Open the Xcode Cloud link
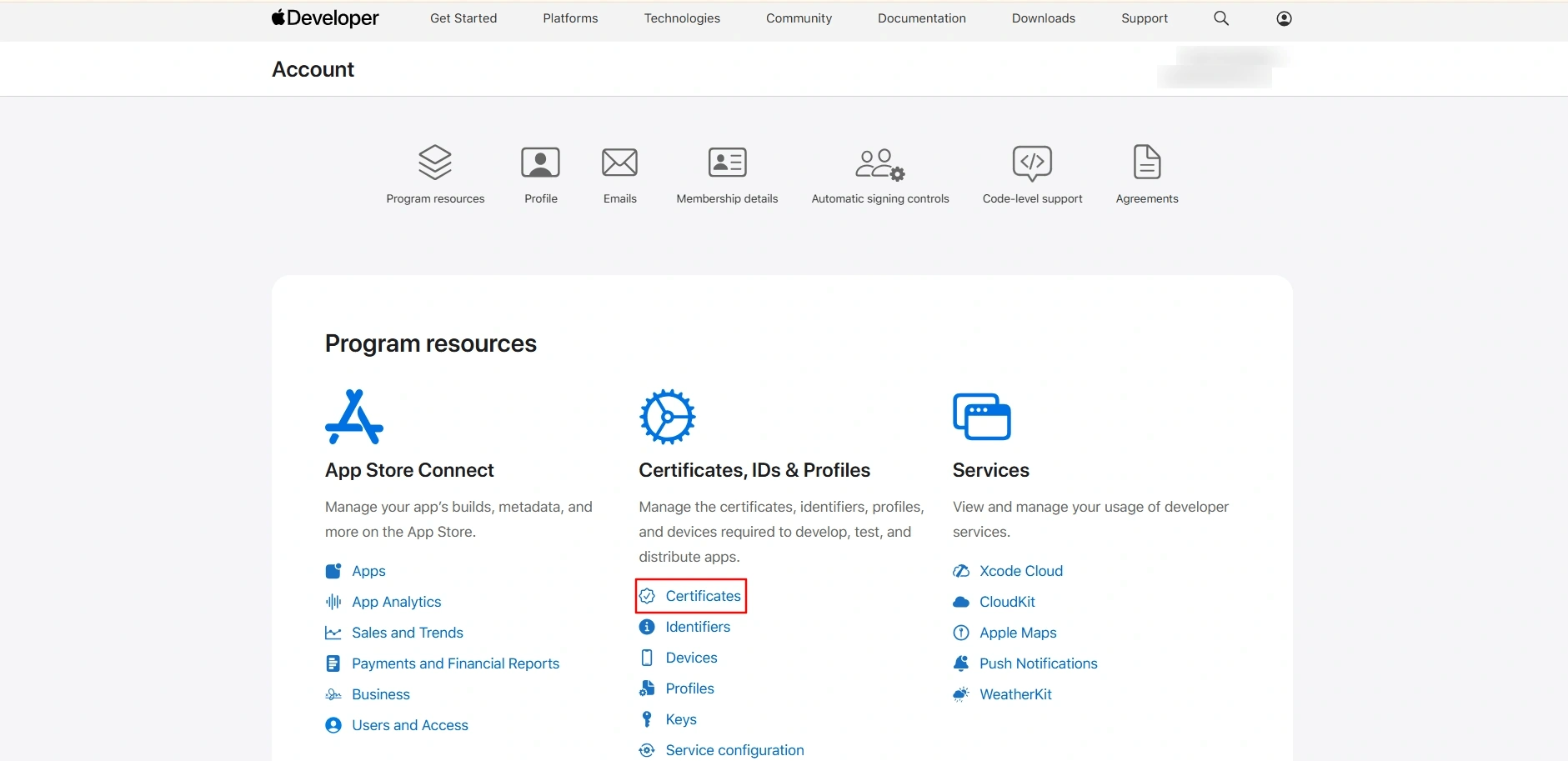The width and height of the screenshot is (1568, 761). 1021,571
